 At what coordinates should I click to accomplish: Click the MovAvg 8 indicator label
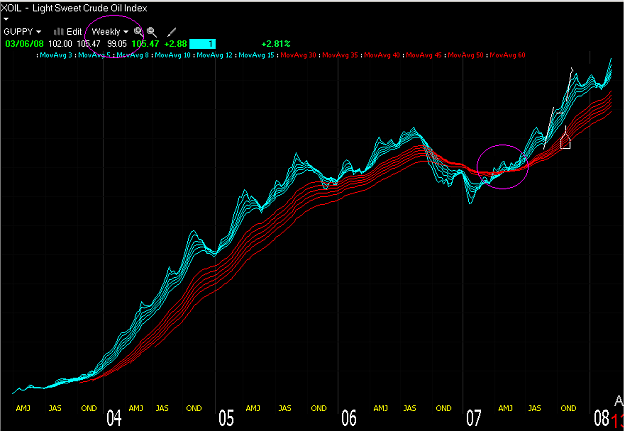132,55
